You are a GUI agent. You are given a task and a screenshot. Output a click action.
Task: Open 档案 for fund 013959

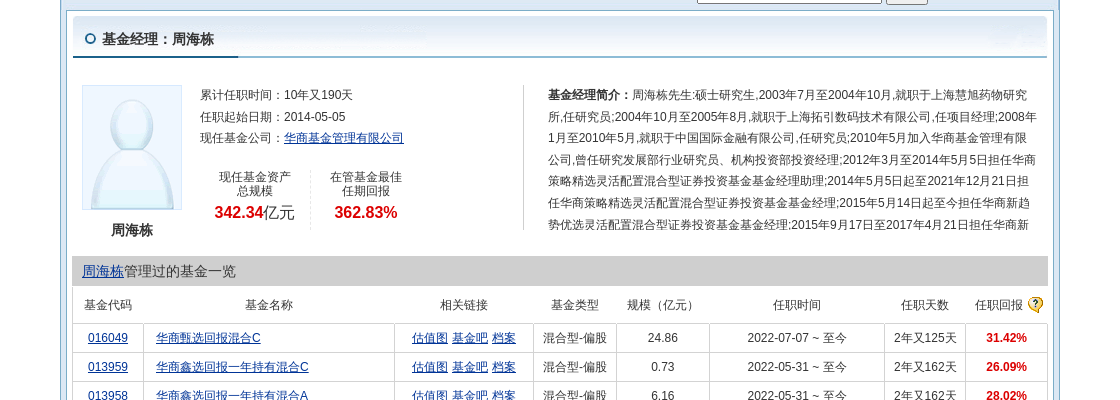504,367
